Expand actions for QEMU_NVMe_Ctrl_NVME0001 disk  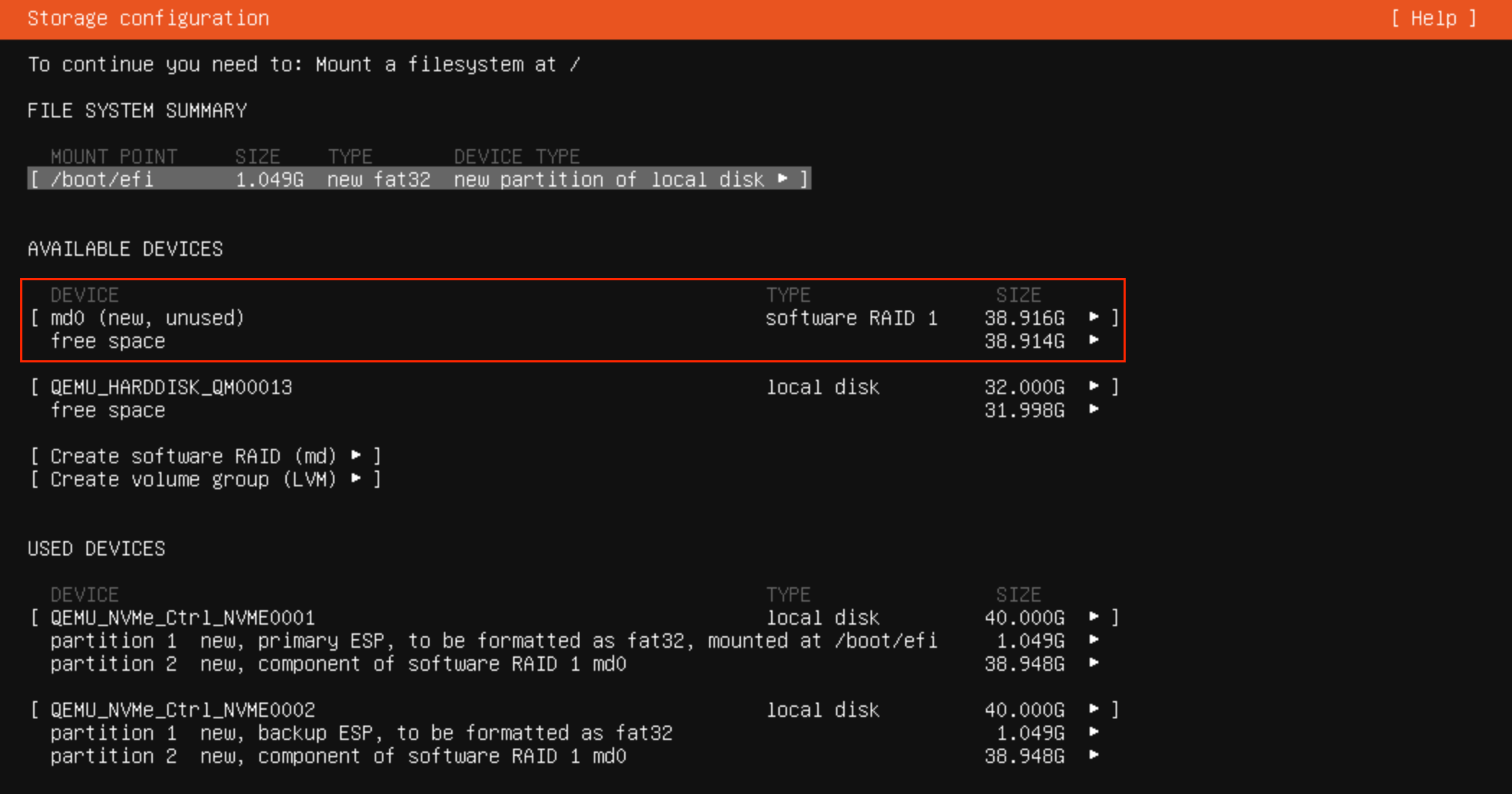[x=1093, y=617]
